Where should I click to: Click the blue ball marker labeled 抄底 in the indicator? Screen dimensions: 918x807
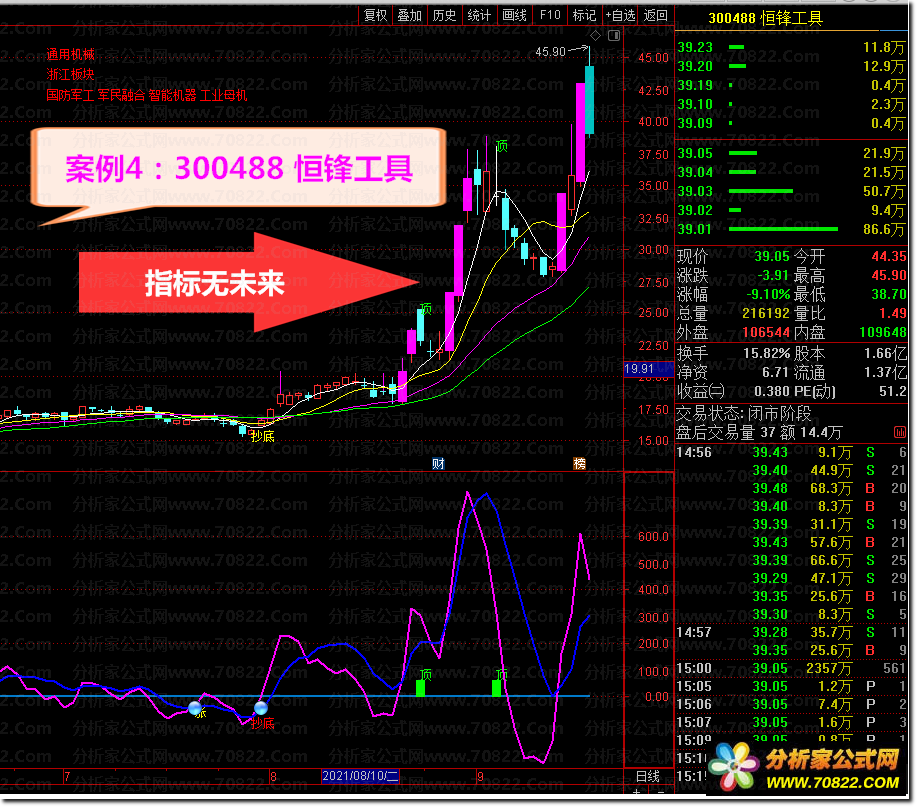[261, 708]
